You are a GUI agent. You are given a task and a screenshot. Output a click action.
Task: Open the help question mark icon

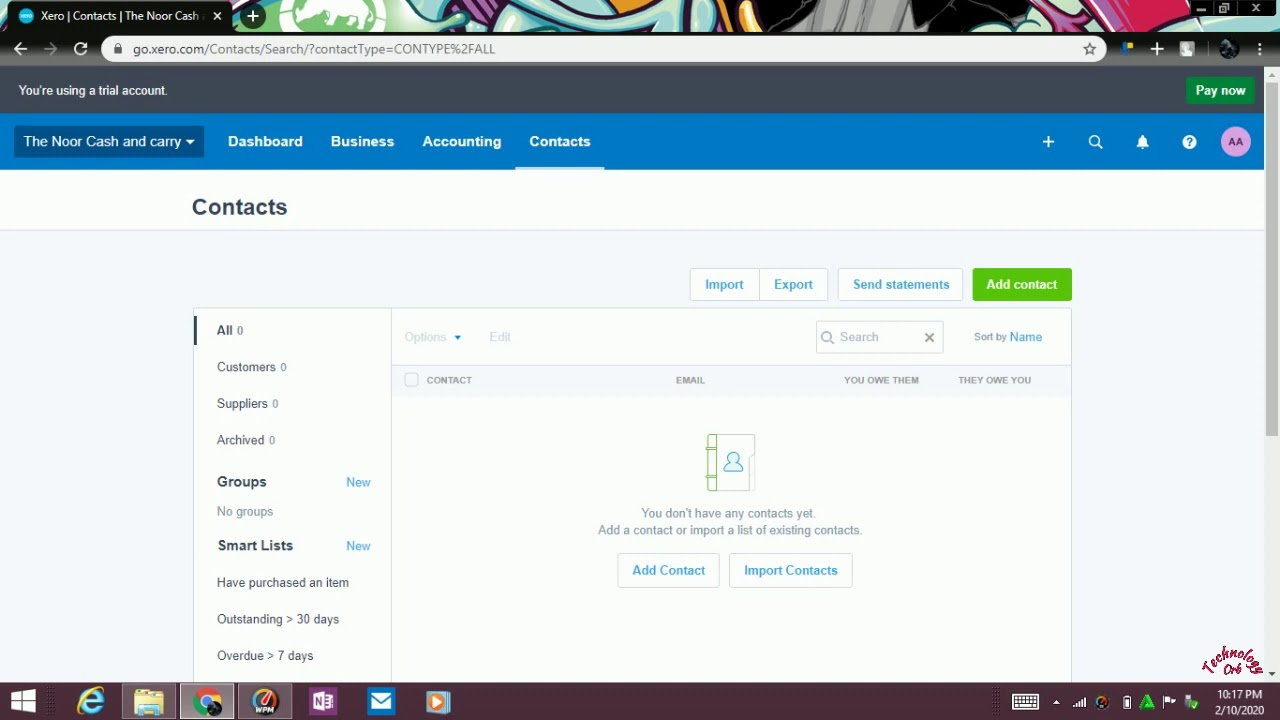pos(1189,142)
